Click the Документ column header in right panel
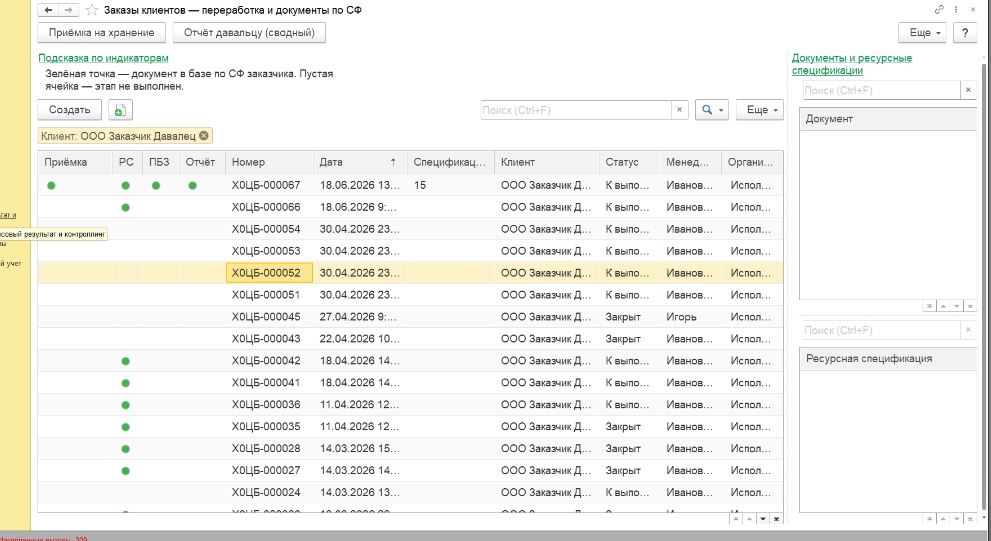 point(889,119)
